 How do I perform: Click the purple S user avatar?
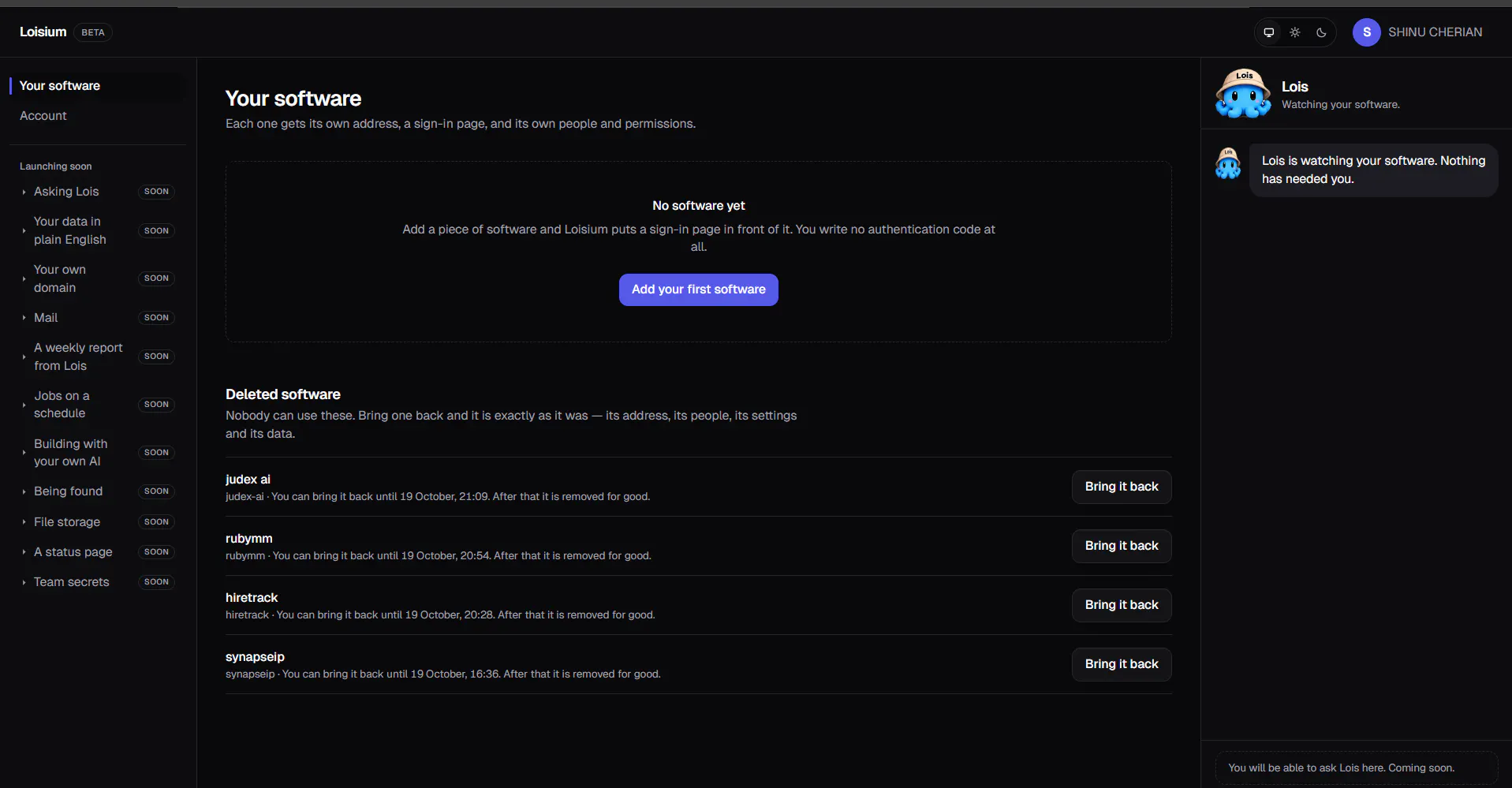click(x=1366, y=32)
